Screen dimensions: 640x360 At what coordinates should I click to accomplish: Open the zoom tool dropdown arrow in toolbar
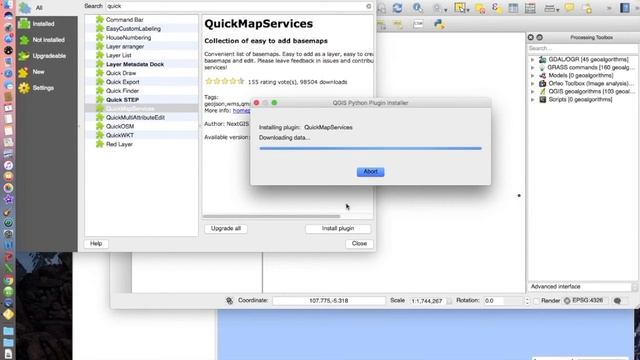pos(446,9)
